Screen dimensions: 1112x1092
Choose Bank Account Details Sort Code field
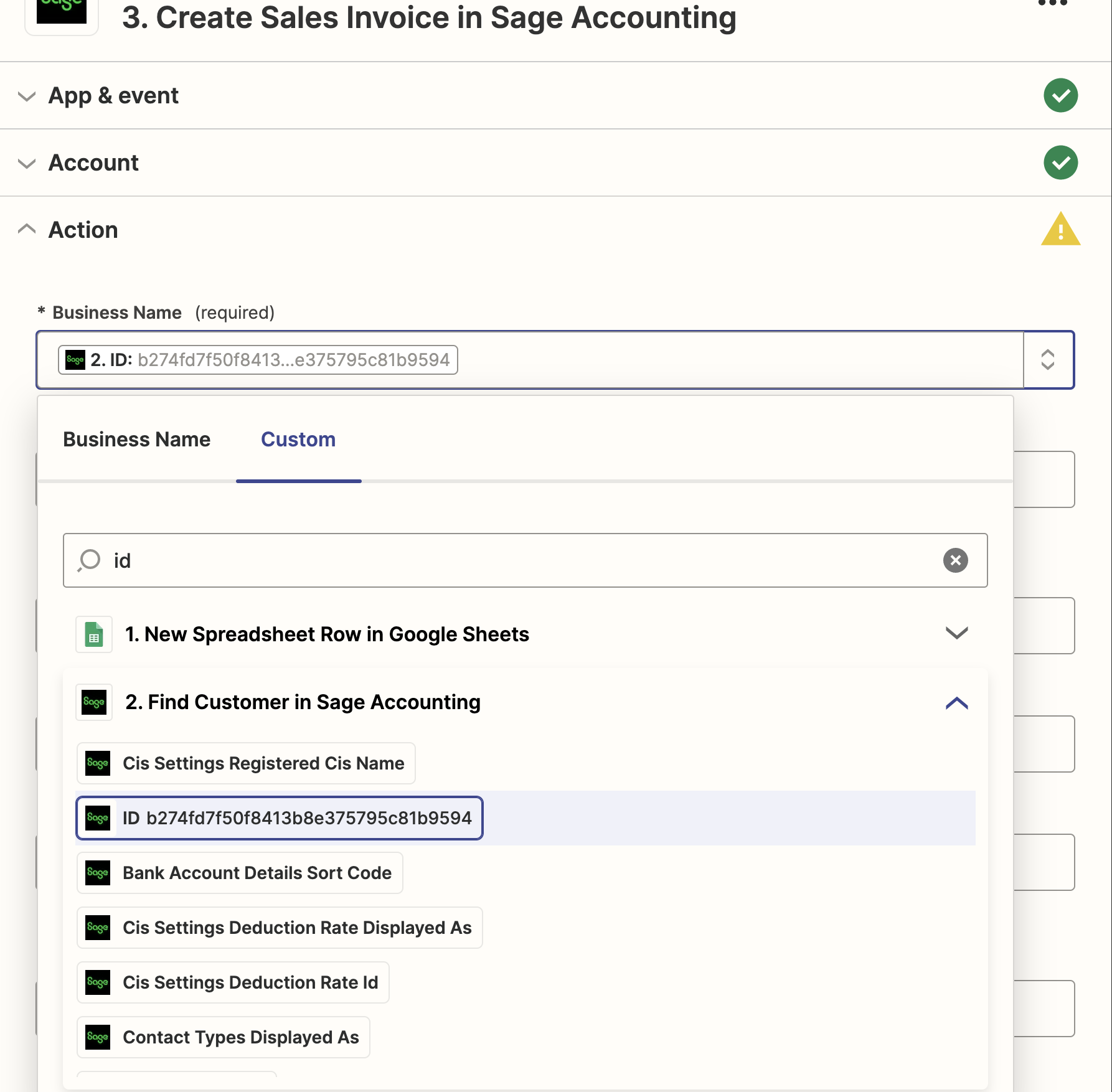coord(240,873)
